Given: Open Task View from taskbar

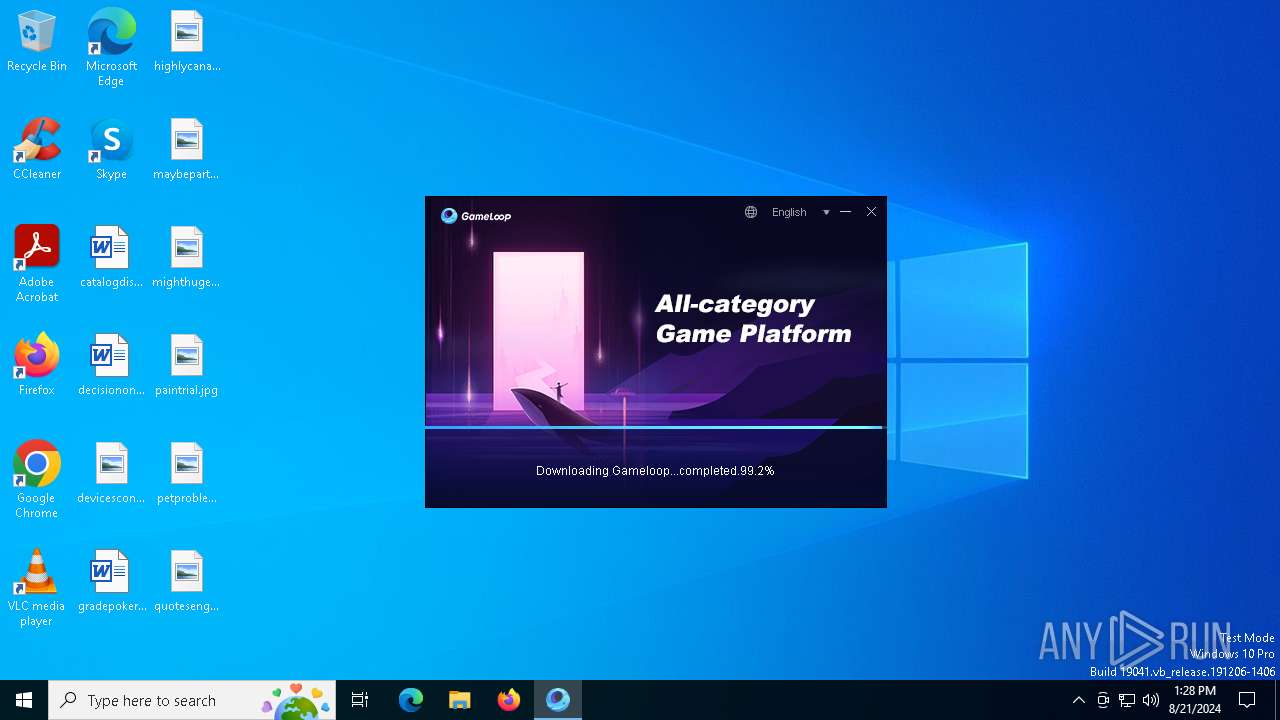Looking at the screenshot, I should coord(360,700).
